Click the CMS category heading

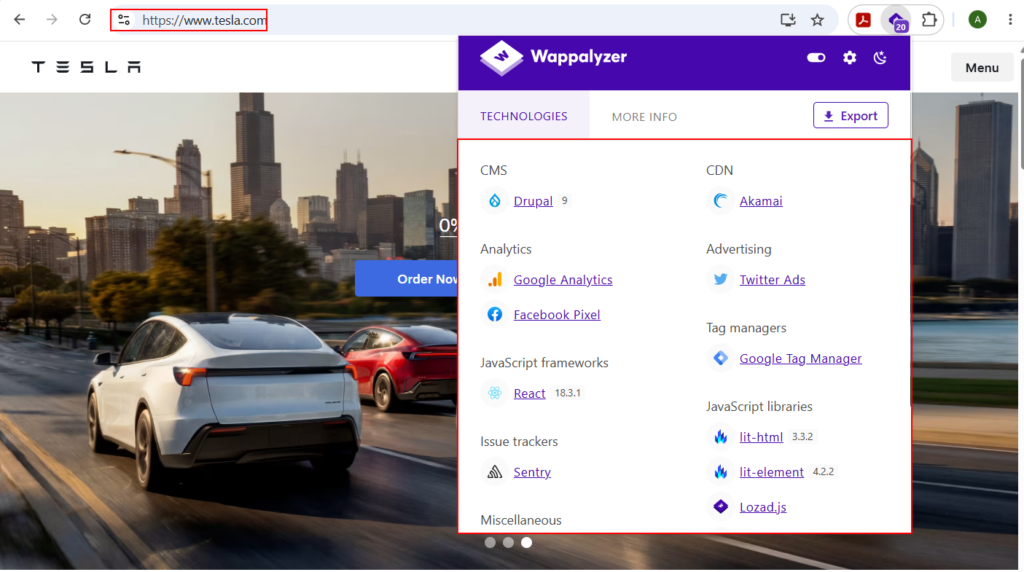coord(493,170)
